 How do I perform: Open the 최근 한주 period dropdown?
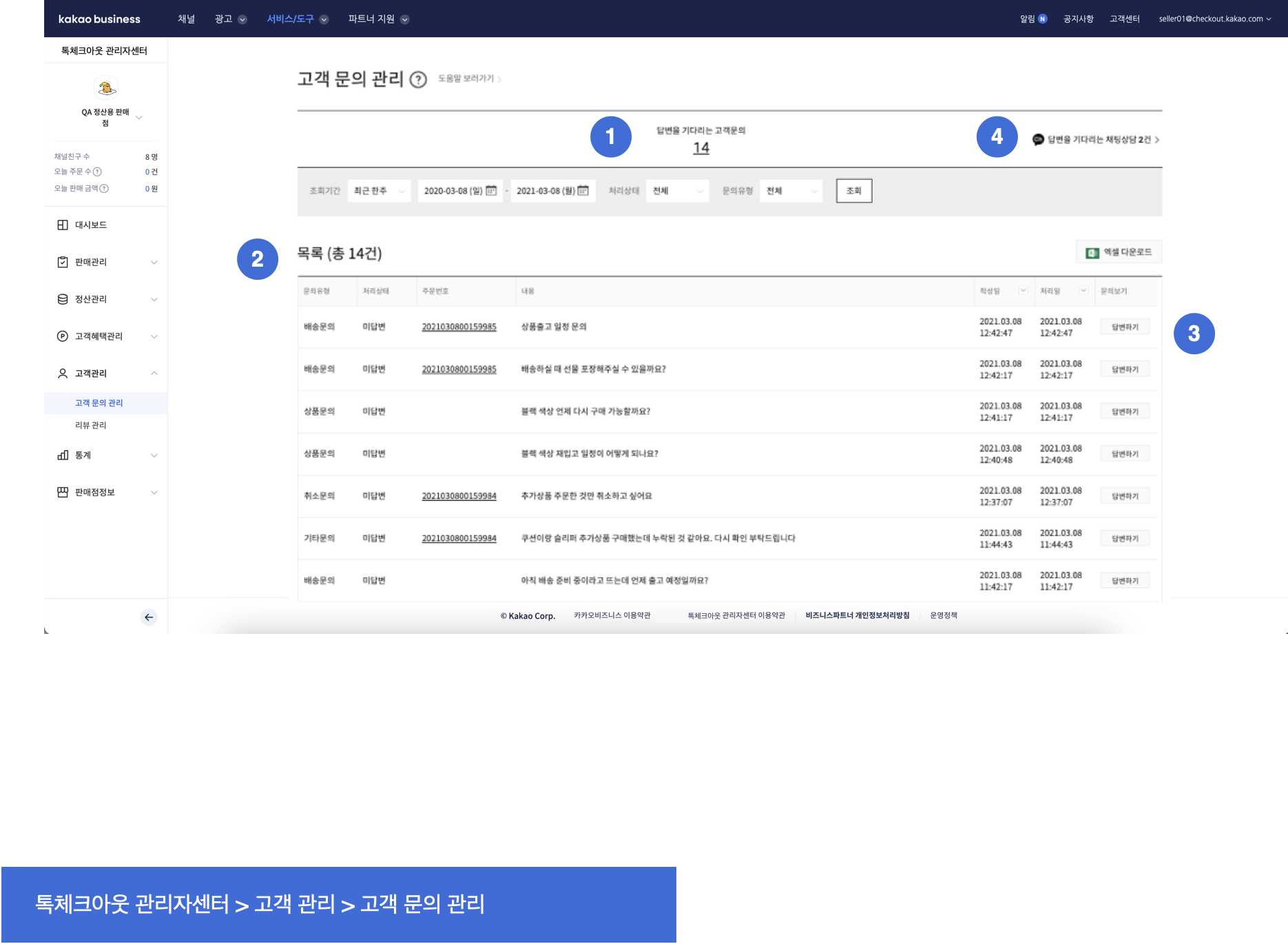coord(379,191)
